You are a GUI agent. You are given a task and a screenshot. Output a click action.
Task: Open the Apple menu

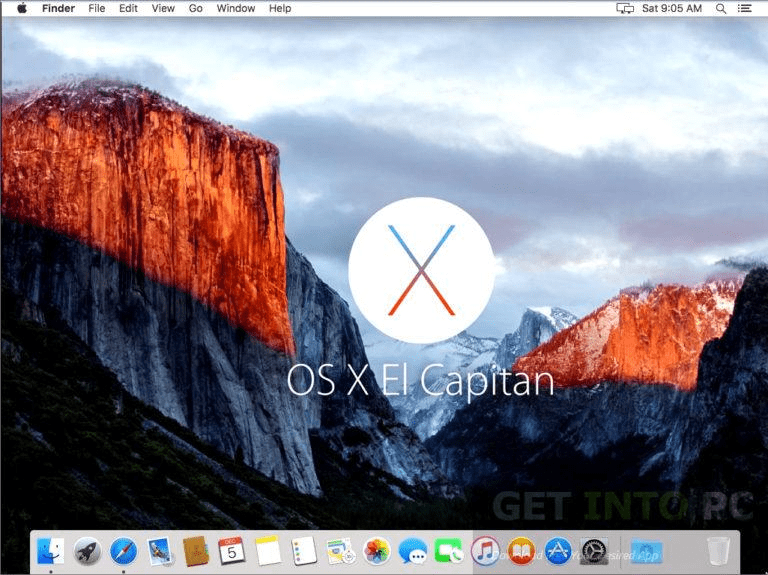pos(22,8)
